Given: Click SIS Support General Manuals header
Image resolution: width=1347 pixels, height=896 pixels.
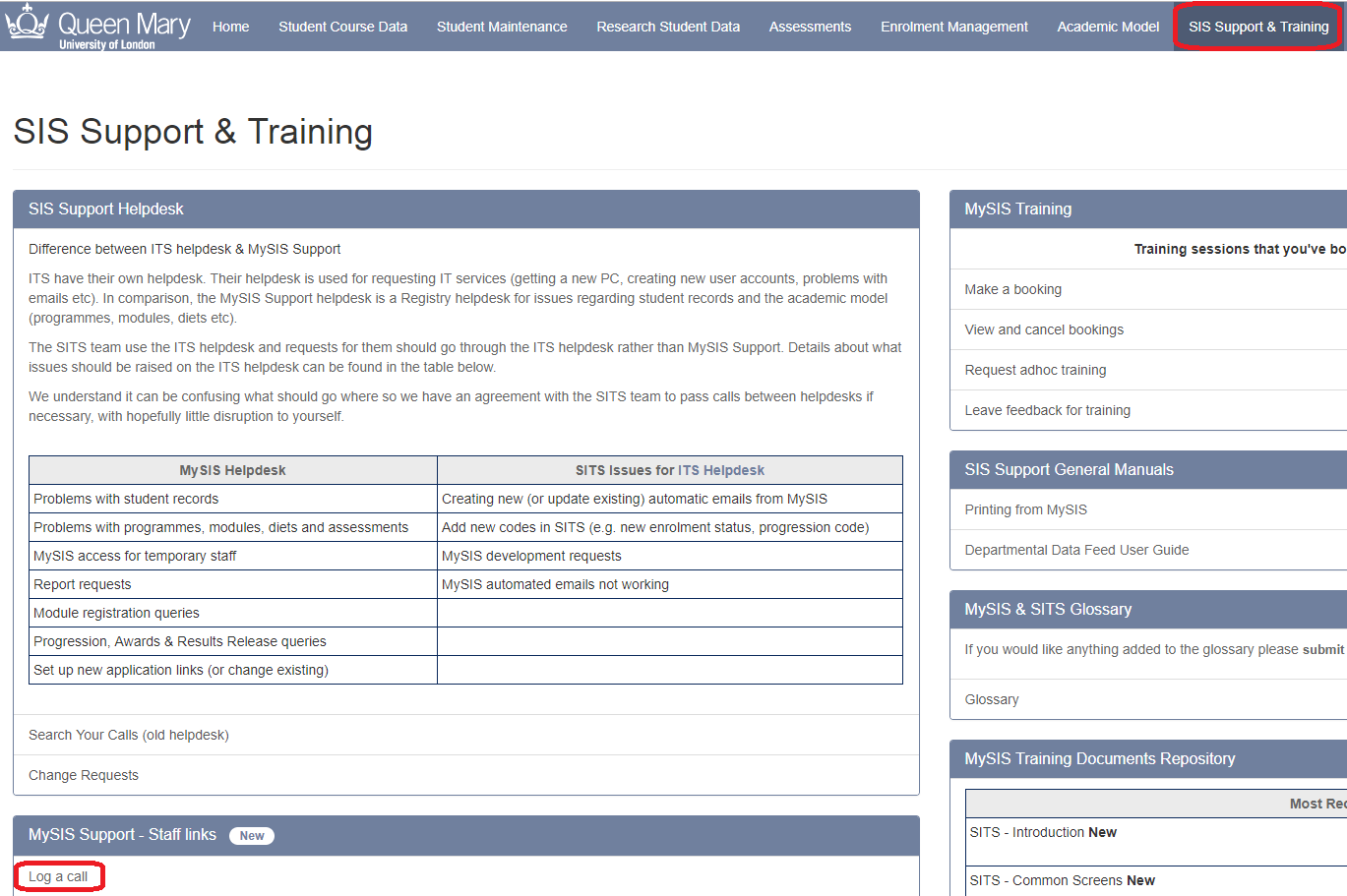Looking at the screenshot, I should 1148,470.
